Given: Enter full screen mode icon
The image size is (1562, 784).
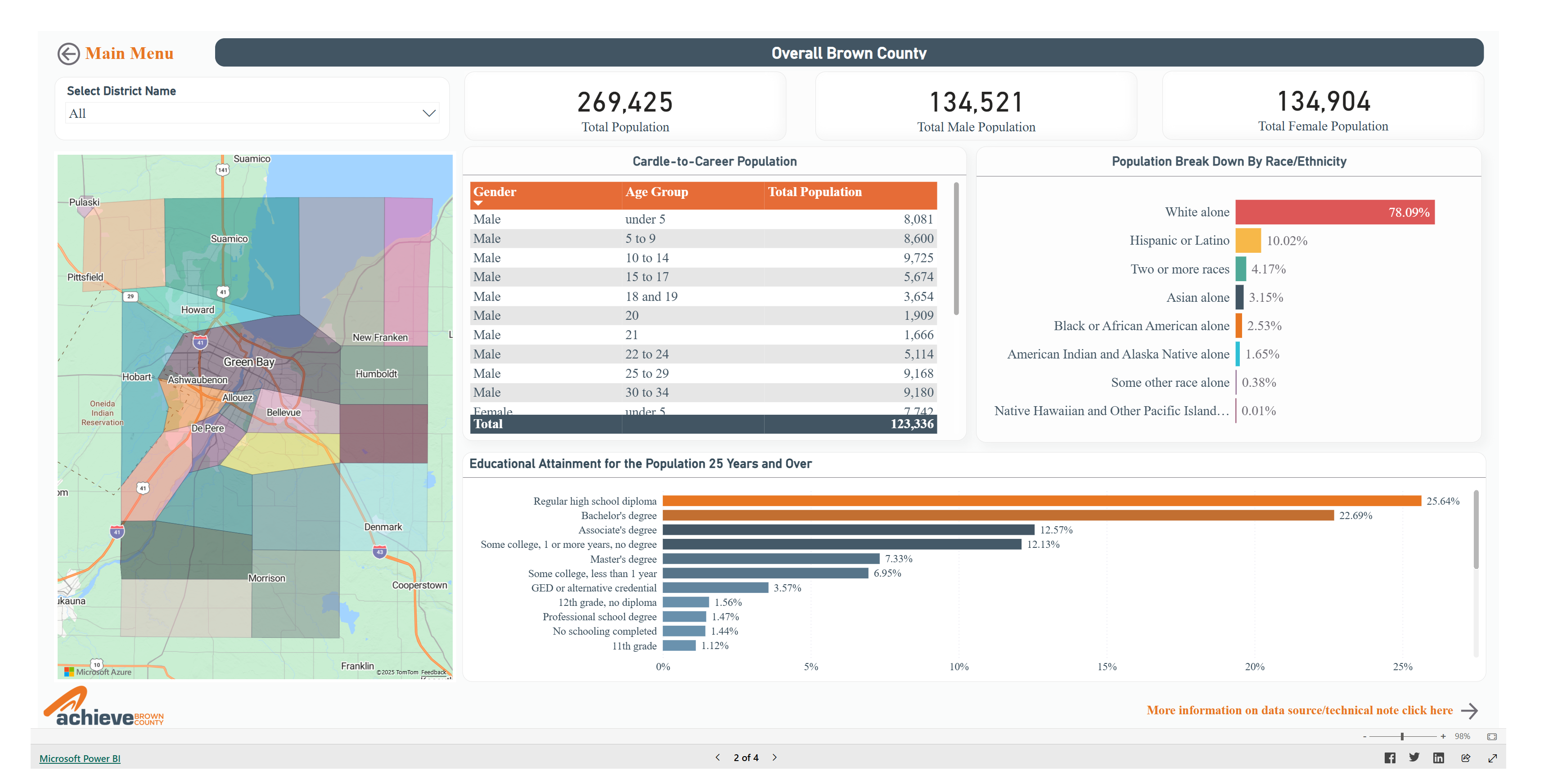Looking at the screenshot, I should pyautogui.click(x=1492, y=758).
